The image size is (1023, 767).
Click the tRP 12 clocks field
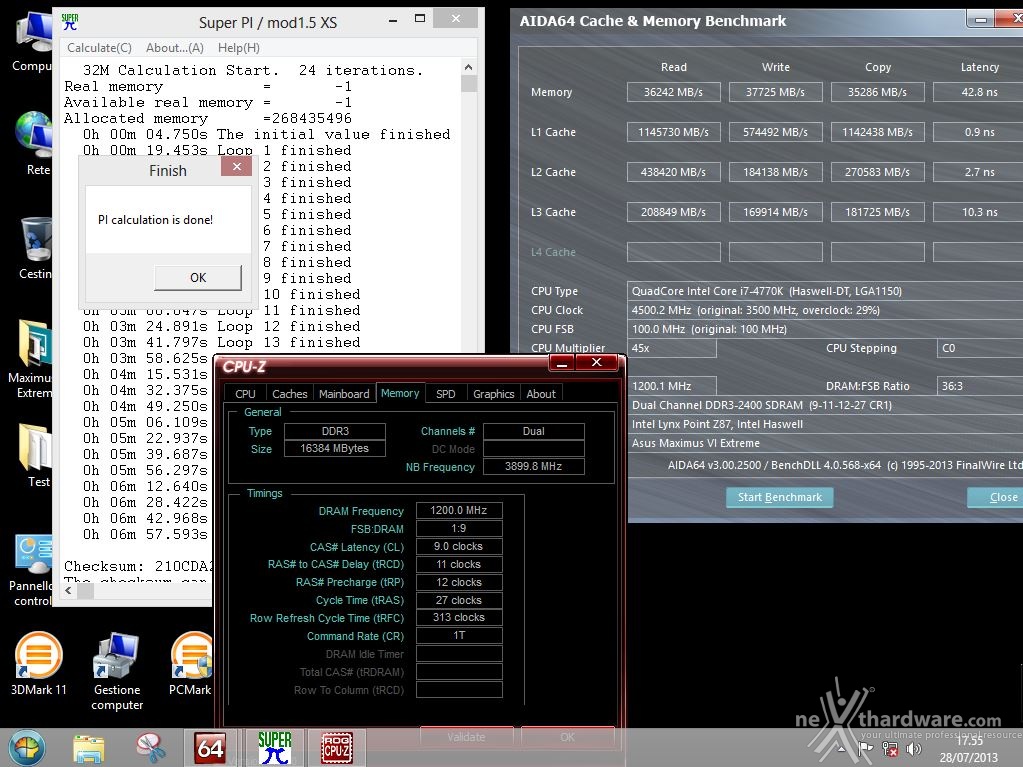[459, 582]
